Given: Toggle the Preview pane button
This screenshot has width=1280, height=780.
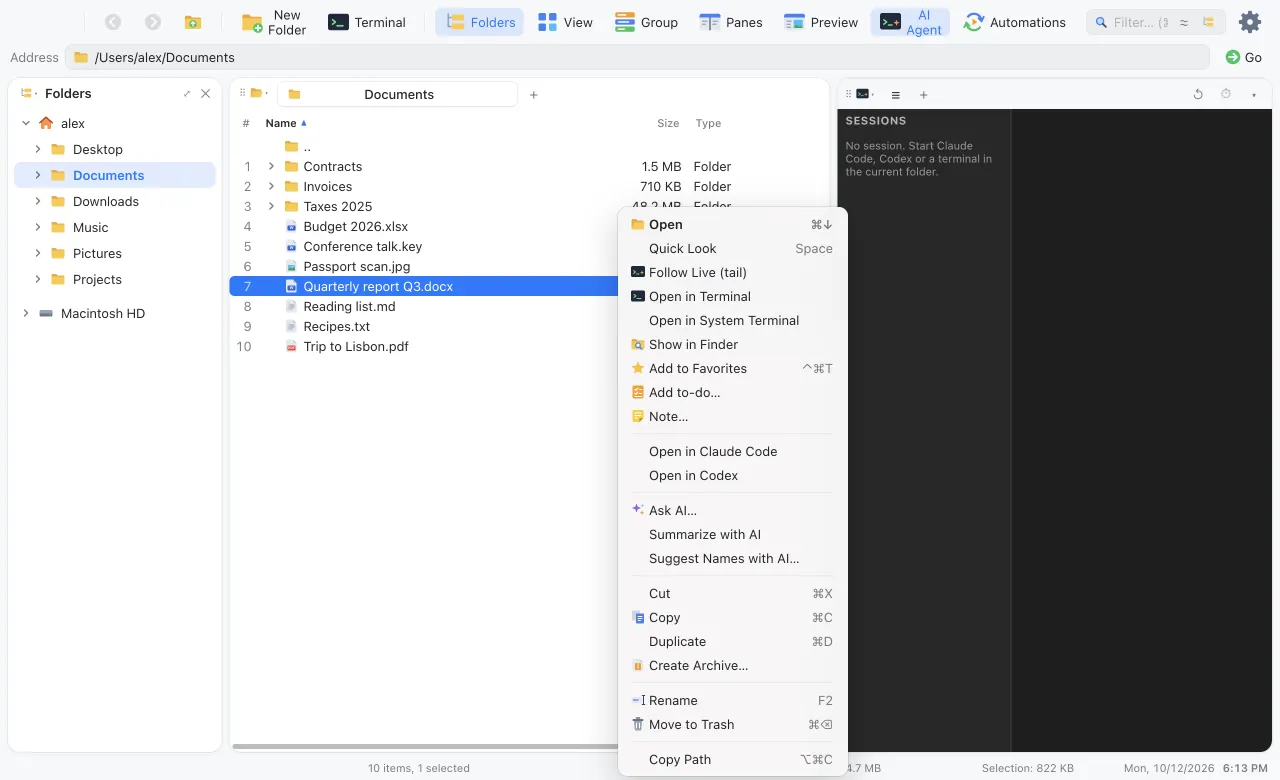Looking at the screenshot, I should [821, 22].
